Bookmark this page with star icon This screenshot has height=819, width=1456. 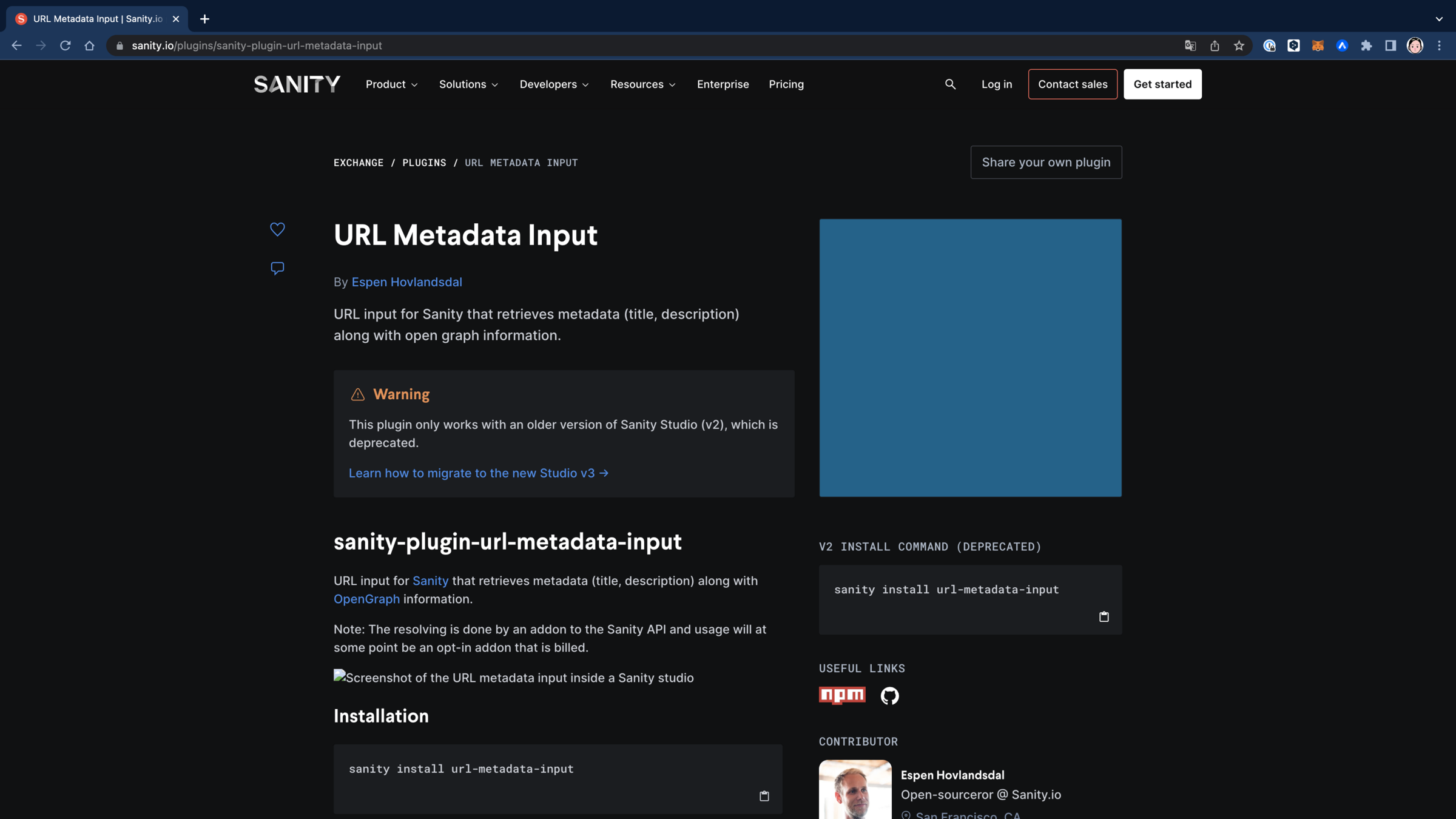click(x=1239, y=45)
